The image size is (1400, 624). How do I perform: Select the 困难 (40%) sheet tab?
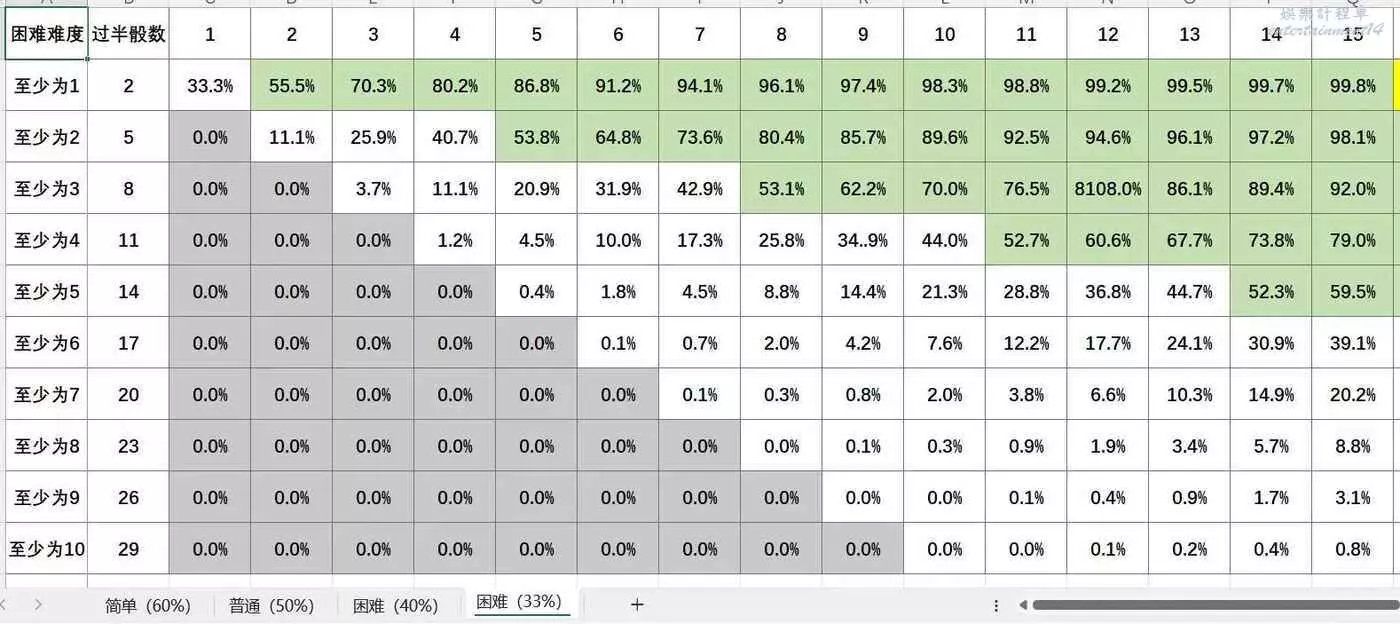(395, 605)
